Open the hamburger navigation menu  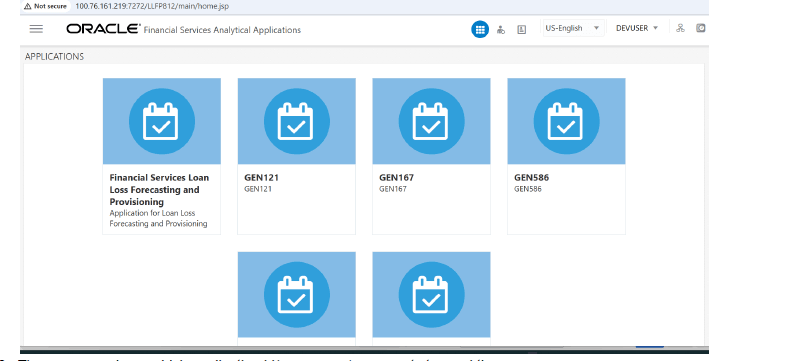[x=36, y=29]
